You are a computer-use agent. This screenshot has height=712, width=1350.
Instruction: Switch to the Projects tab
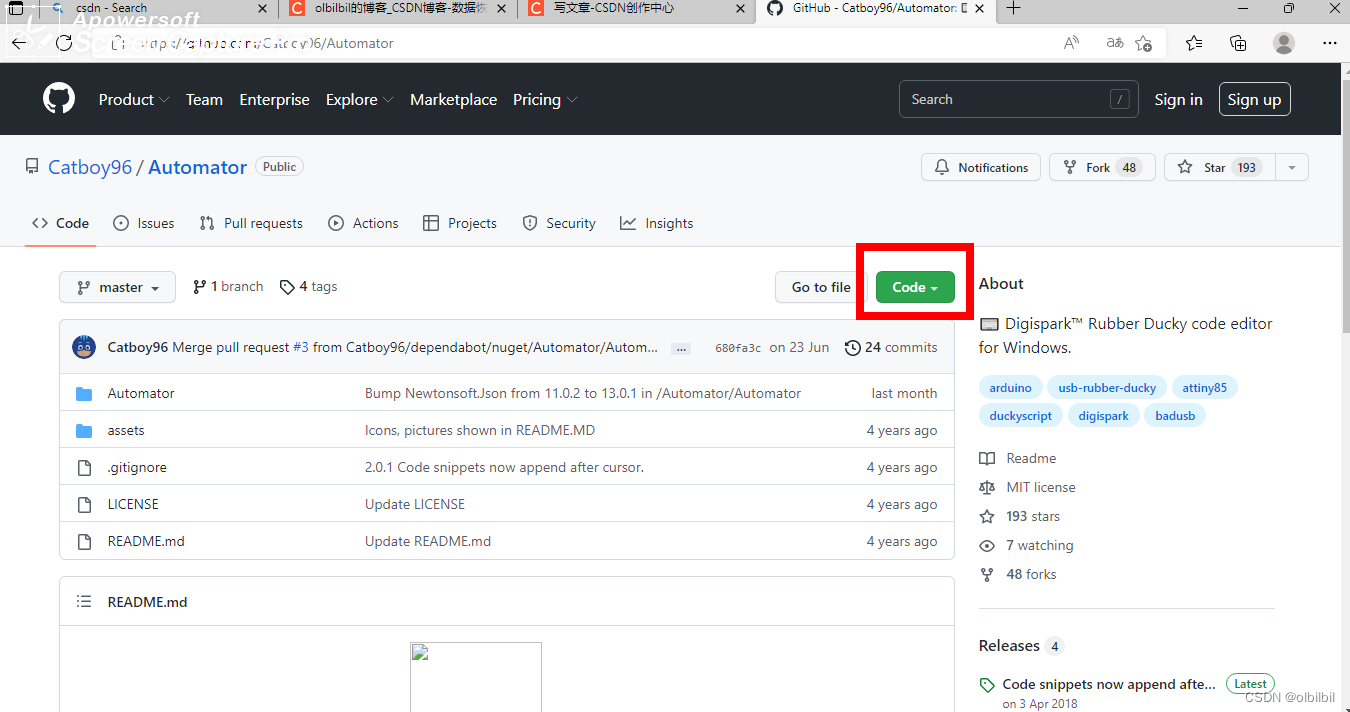460,223
